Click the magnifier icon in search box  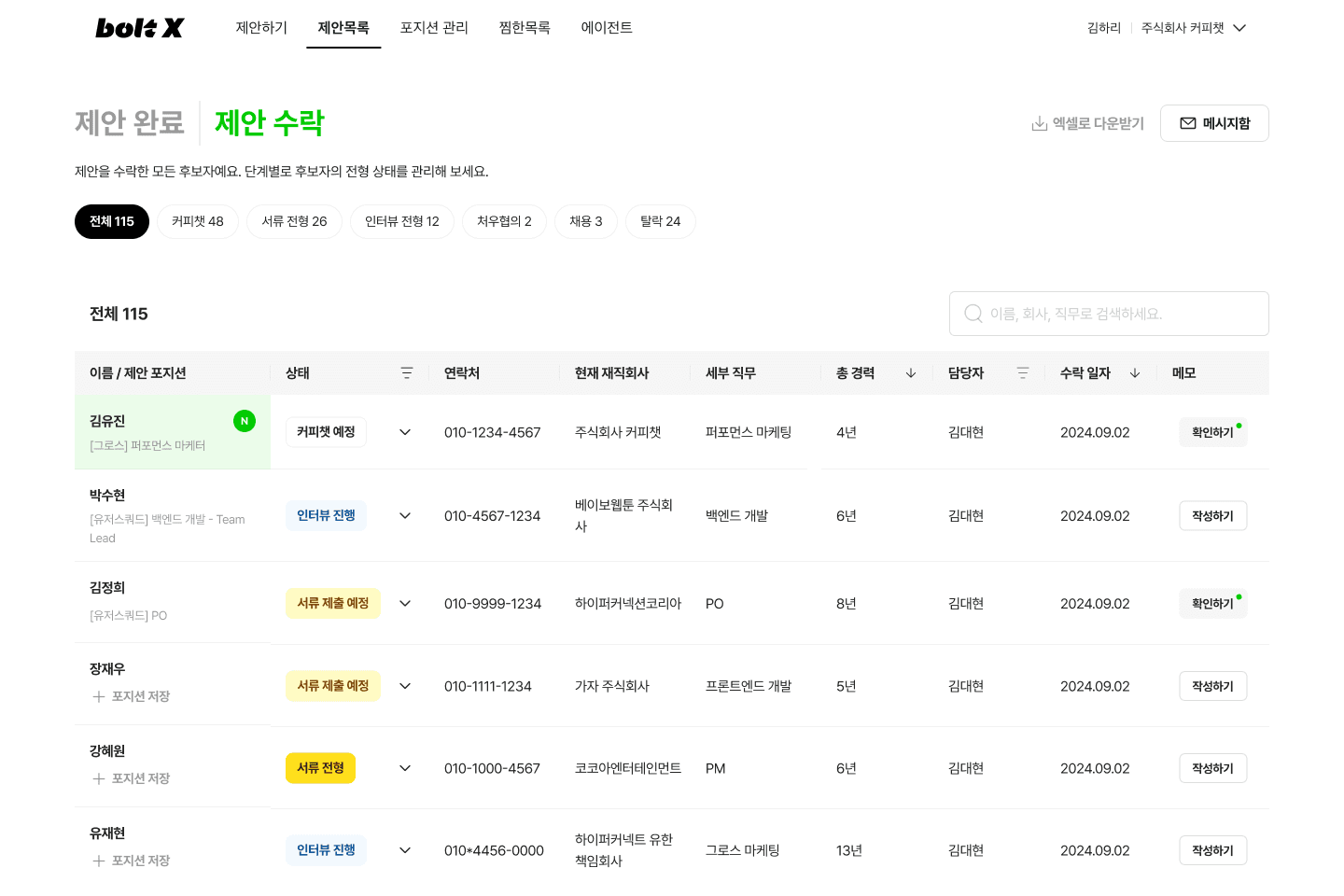point(973,314)
